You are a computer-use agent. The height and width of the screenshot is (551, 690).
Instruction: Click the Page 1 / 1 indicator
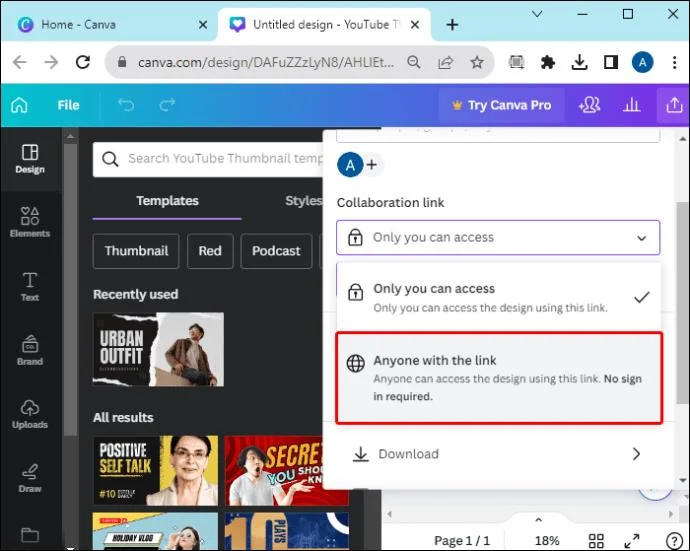point(462,540)
